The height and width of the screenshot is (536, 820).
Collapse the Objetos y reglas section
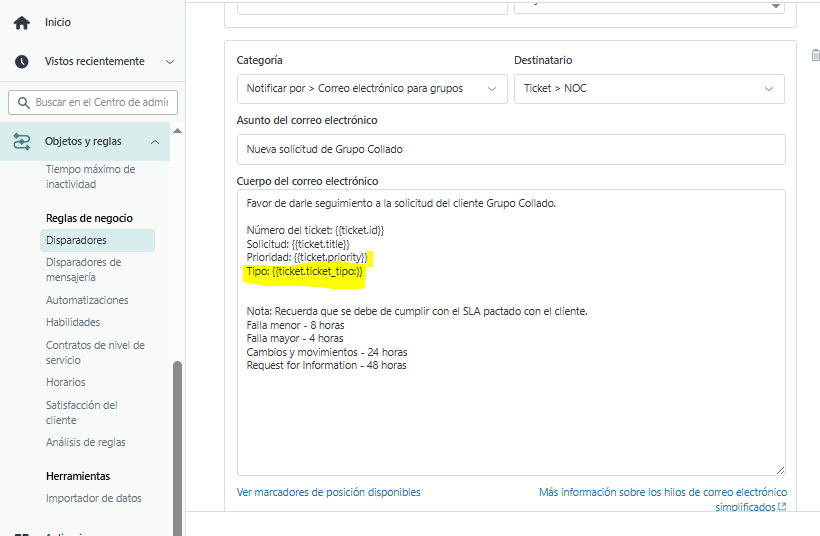(x=155, y=142)
